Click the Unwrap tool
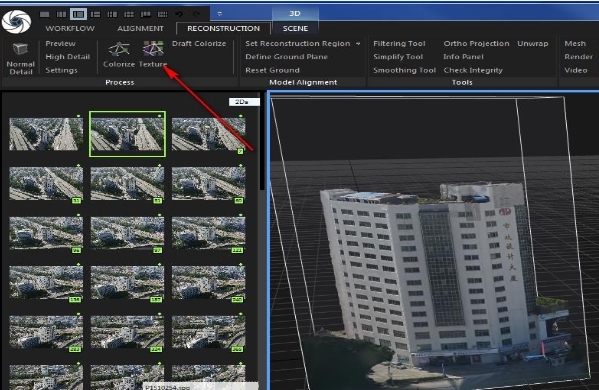The height and width of the screenshot is (390, 599). point(533,44)
